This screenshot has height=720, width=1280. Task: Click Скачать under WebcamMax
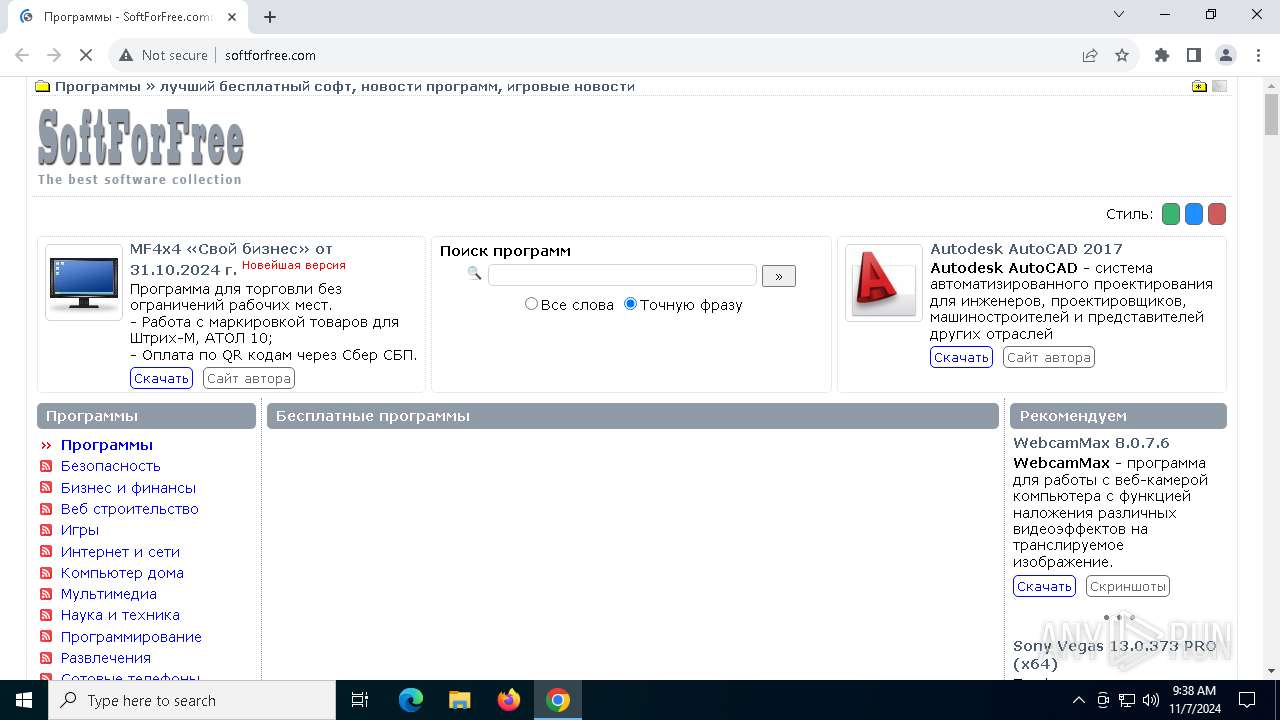point(1044,586)
